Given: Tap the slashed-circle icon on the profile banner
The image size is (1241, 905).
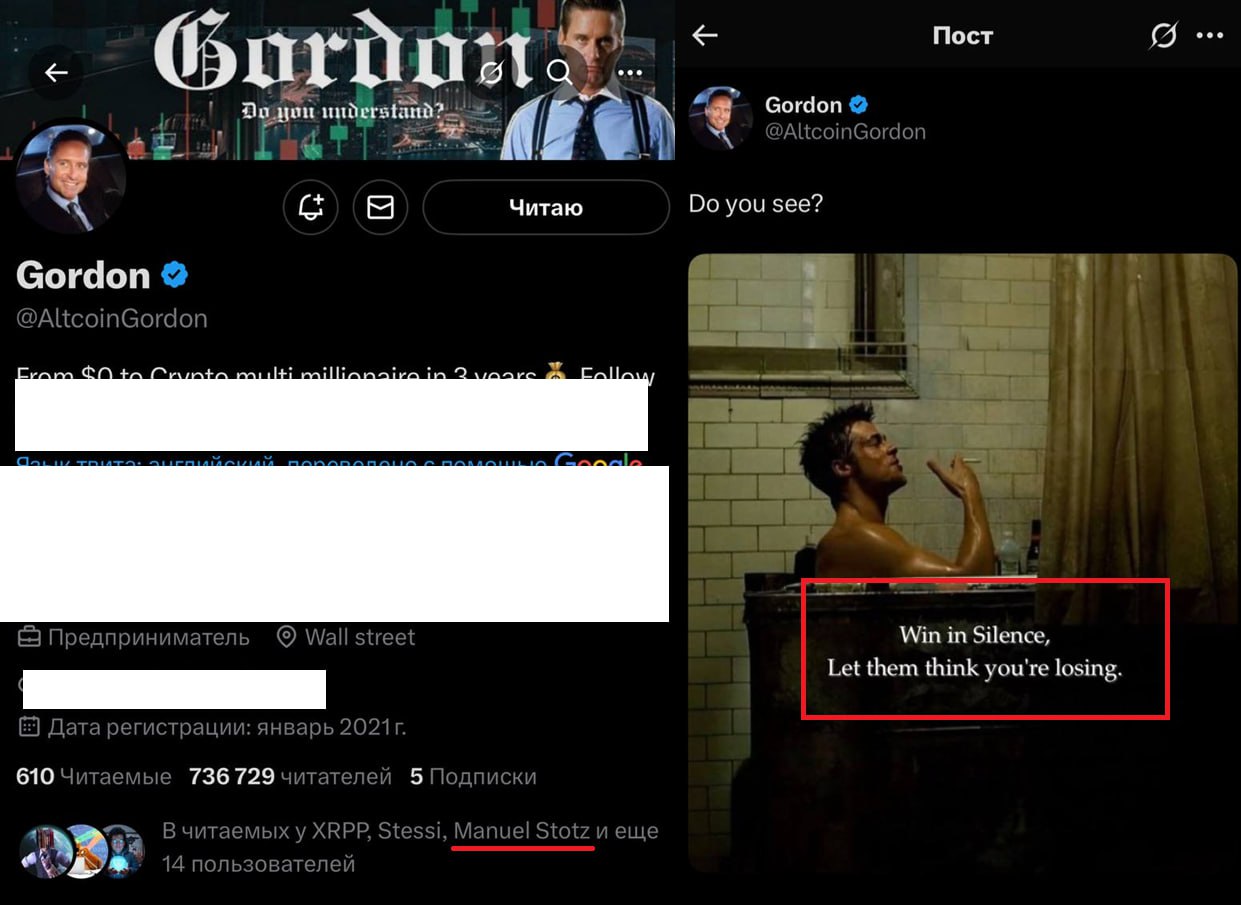Looking at the screenshot, I should tap(491, 72).
